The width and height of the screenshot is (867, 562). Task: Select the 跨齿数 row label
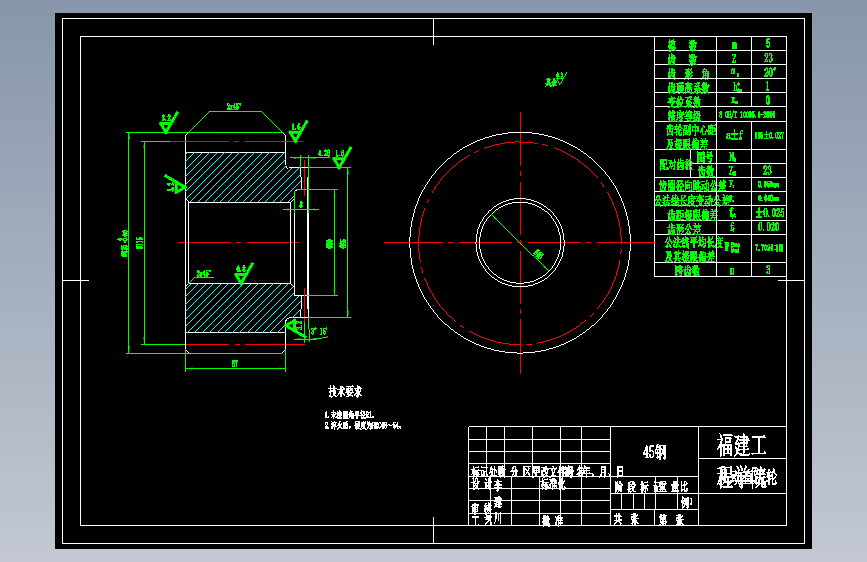coord(687,270)
